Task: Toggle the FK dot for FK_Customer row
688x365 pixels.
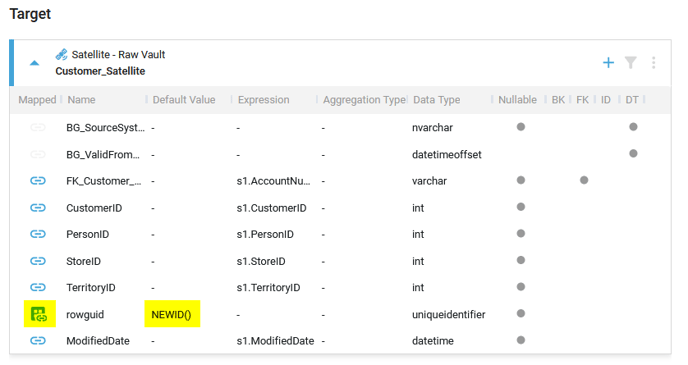Action: 584,180
